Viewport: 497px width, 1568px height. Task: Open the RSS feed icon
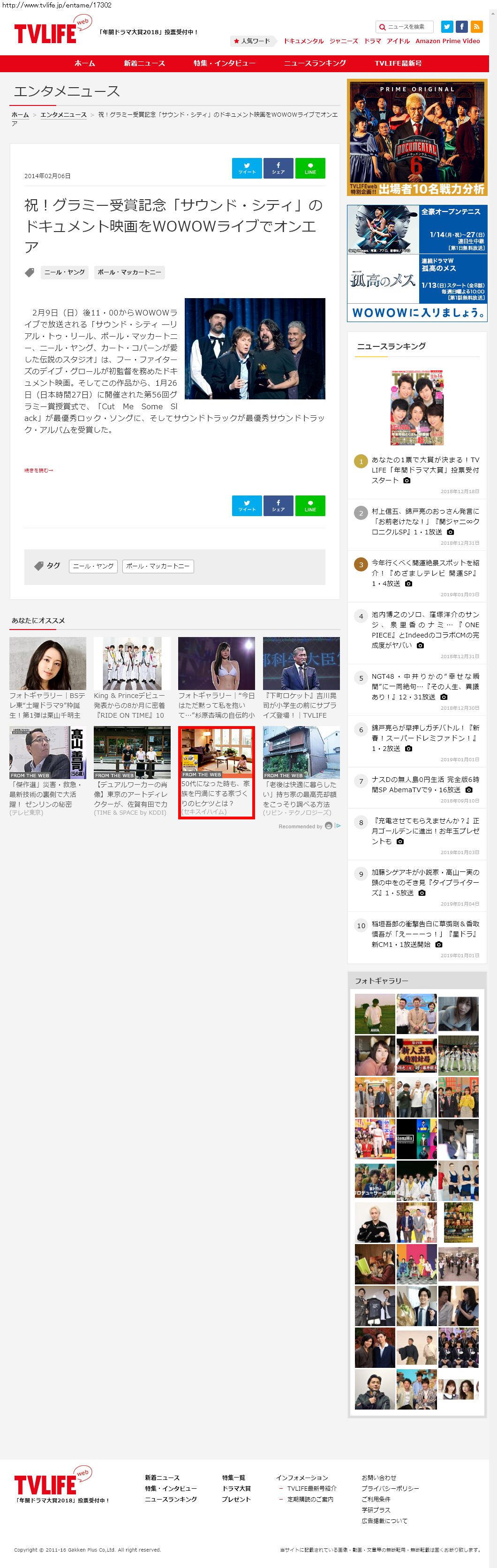point(476,27)
